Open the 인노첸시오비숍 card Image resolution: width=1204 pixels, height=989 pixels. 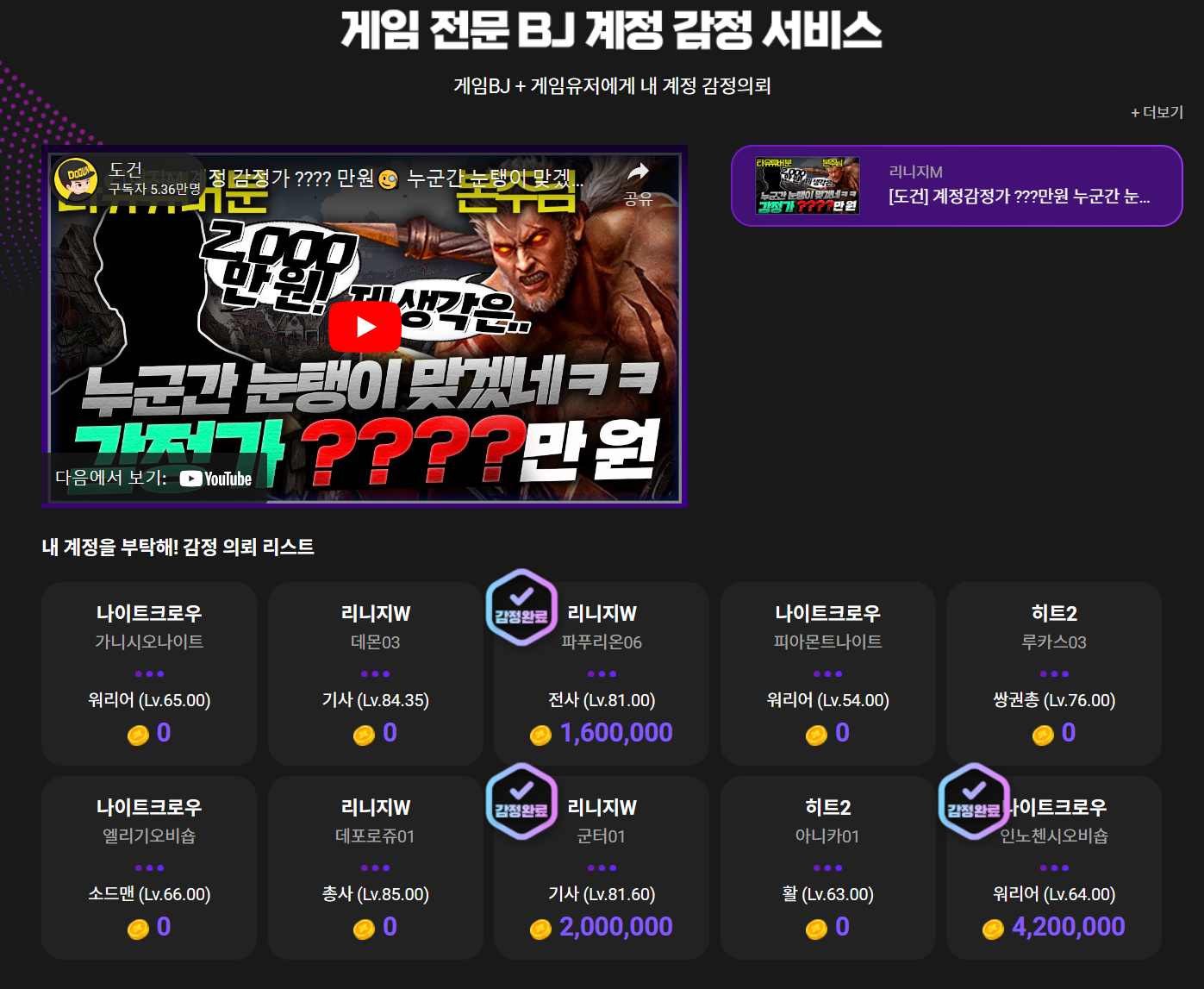click(1054, 867)
